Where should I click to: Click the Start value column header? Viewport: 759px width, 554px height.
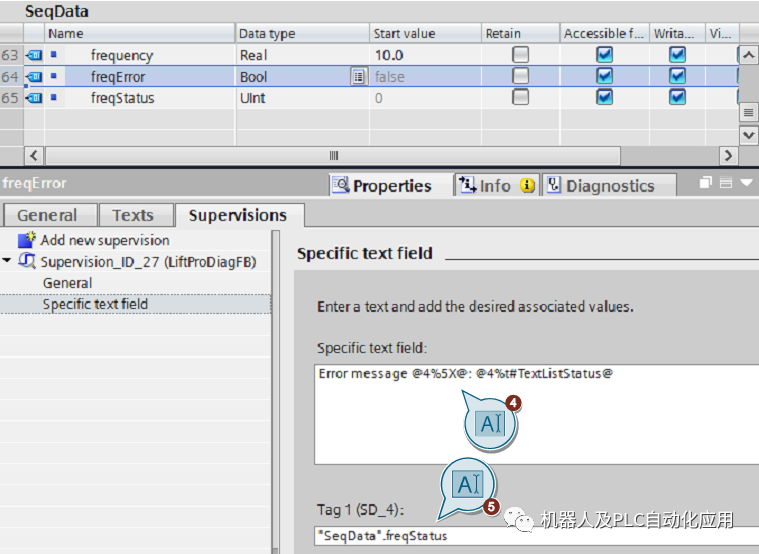tap(425, 33)
